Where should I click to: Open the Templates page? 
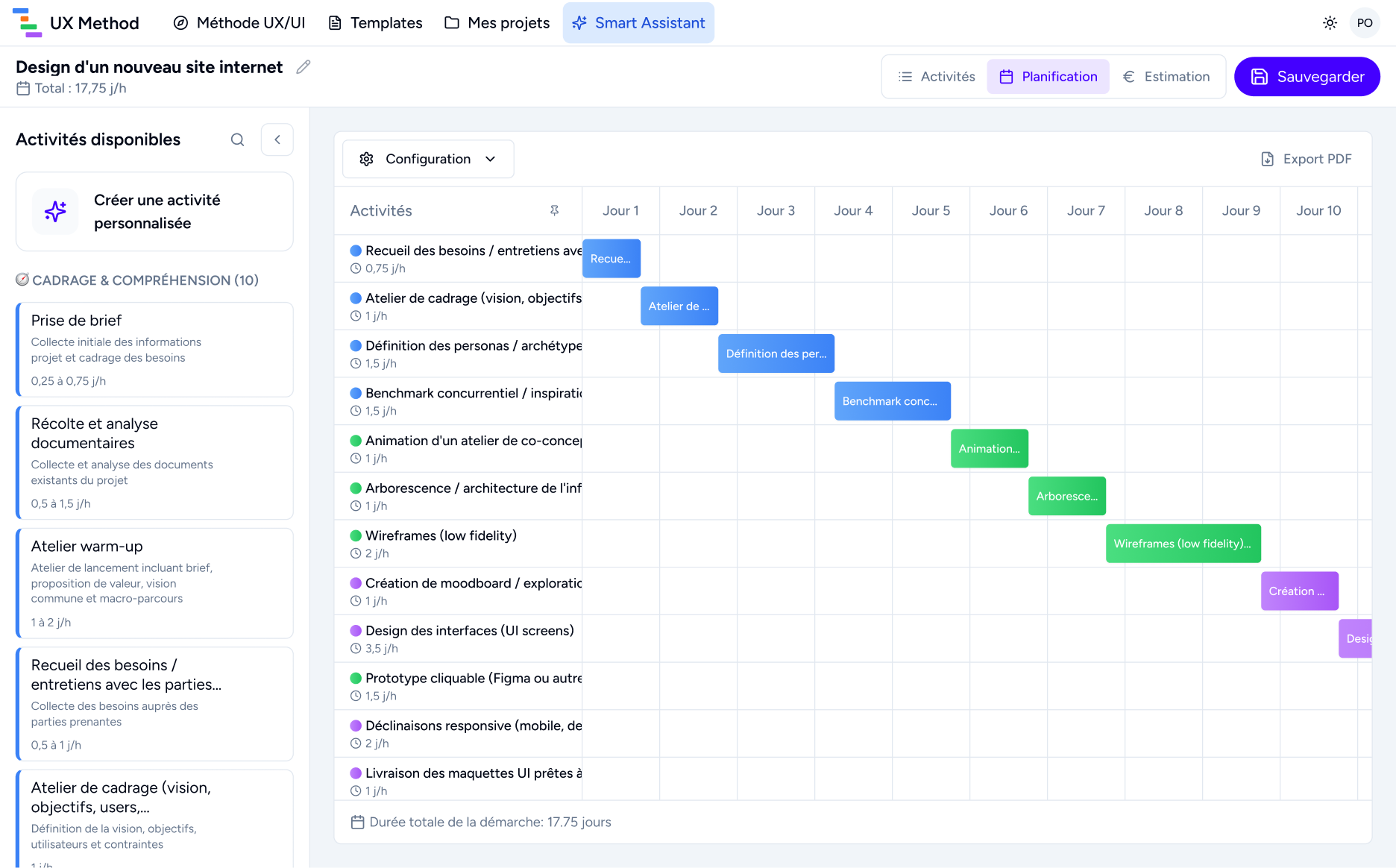click(x=375, y=23)
